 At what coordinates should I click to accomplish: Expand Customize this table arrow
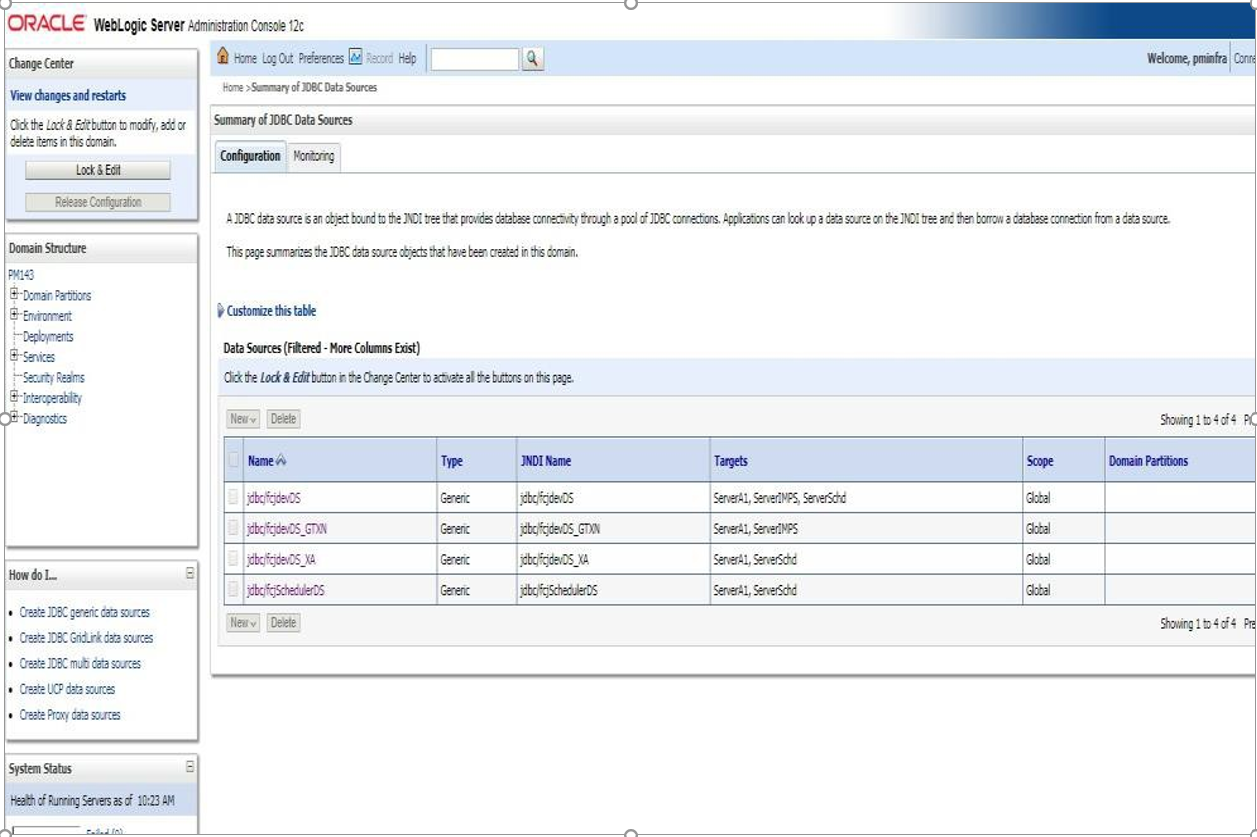[x=220, y=311]
